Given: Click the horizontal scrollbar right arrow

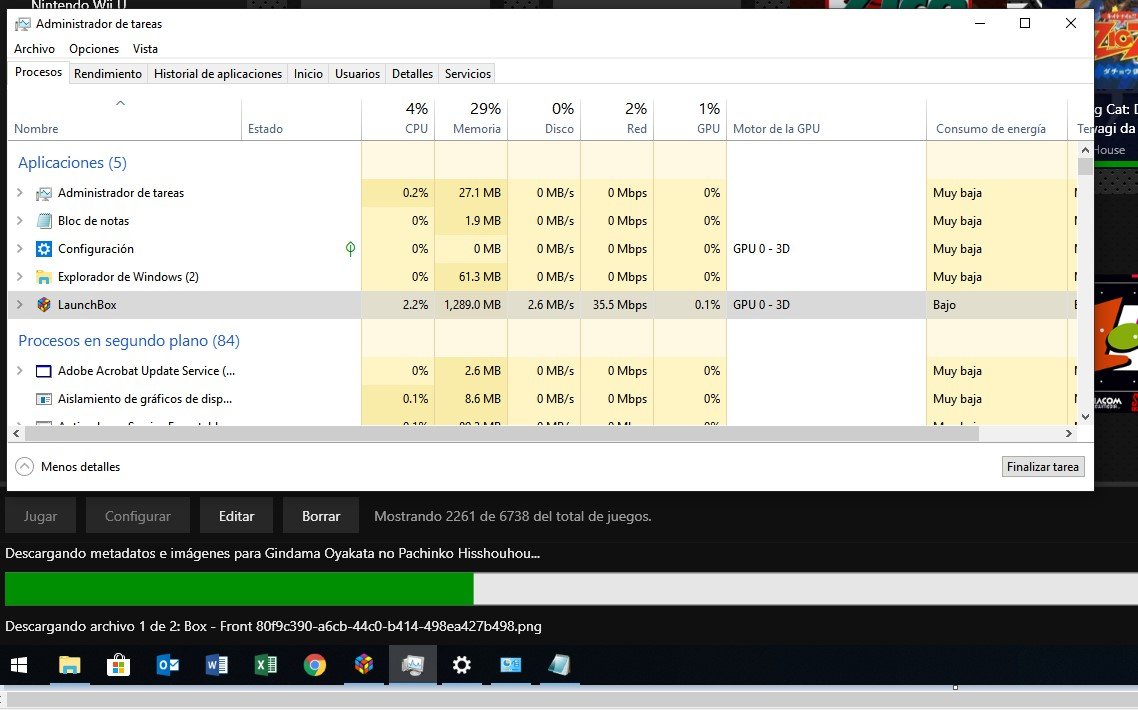Looking at the screenshot, I should pyautogui.click(x=1068, y=433).
